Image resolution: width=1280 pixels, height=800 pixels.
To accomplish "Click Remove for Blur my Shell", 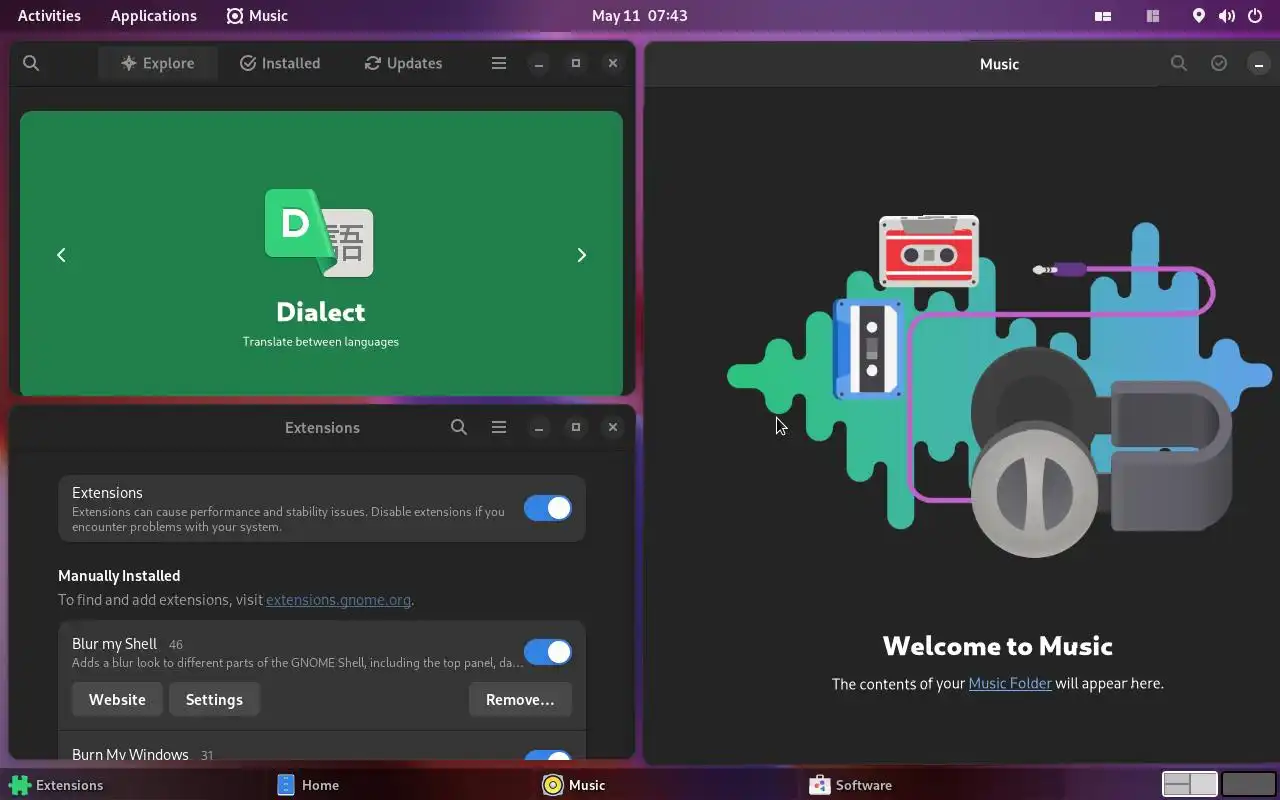I will [x=520, y=699].
